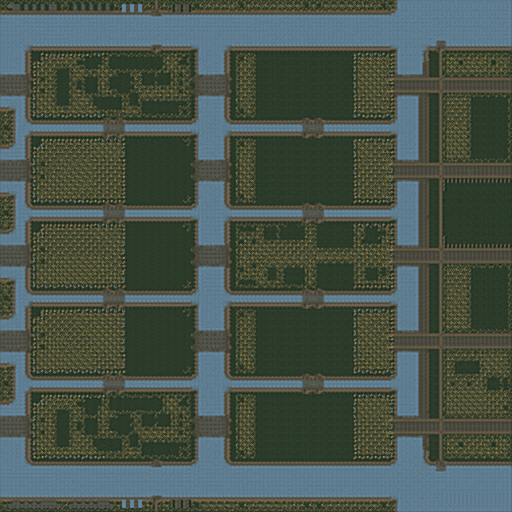The width and height of the screenshot is (512, 512).
Task: Click the blue striped dock on the top shoreline
Action: pos(132,8)
